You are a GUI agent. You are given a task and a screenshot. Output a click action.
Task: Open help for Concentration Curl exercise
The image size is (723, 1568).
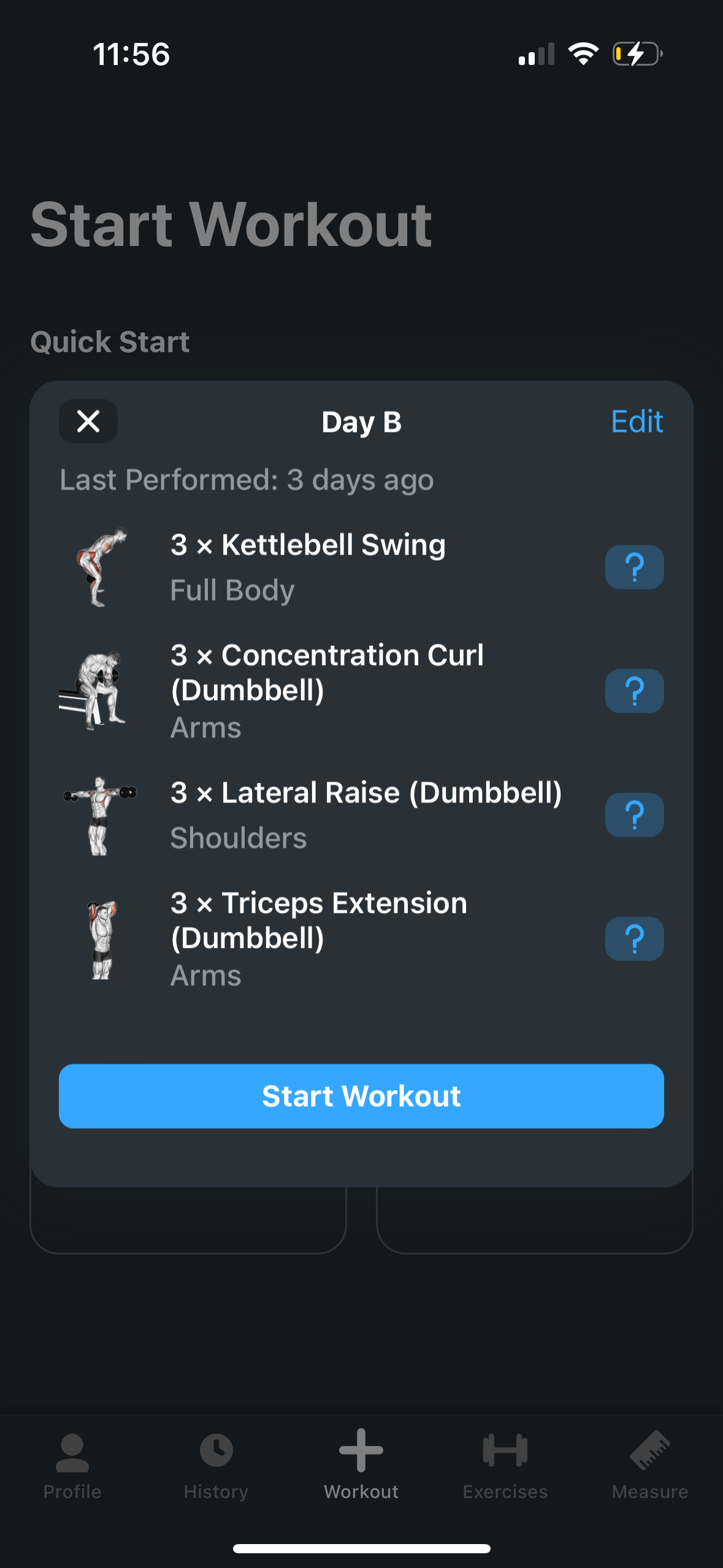tap(634, 691)
